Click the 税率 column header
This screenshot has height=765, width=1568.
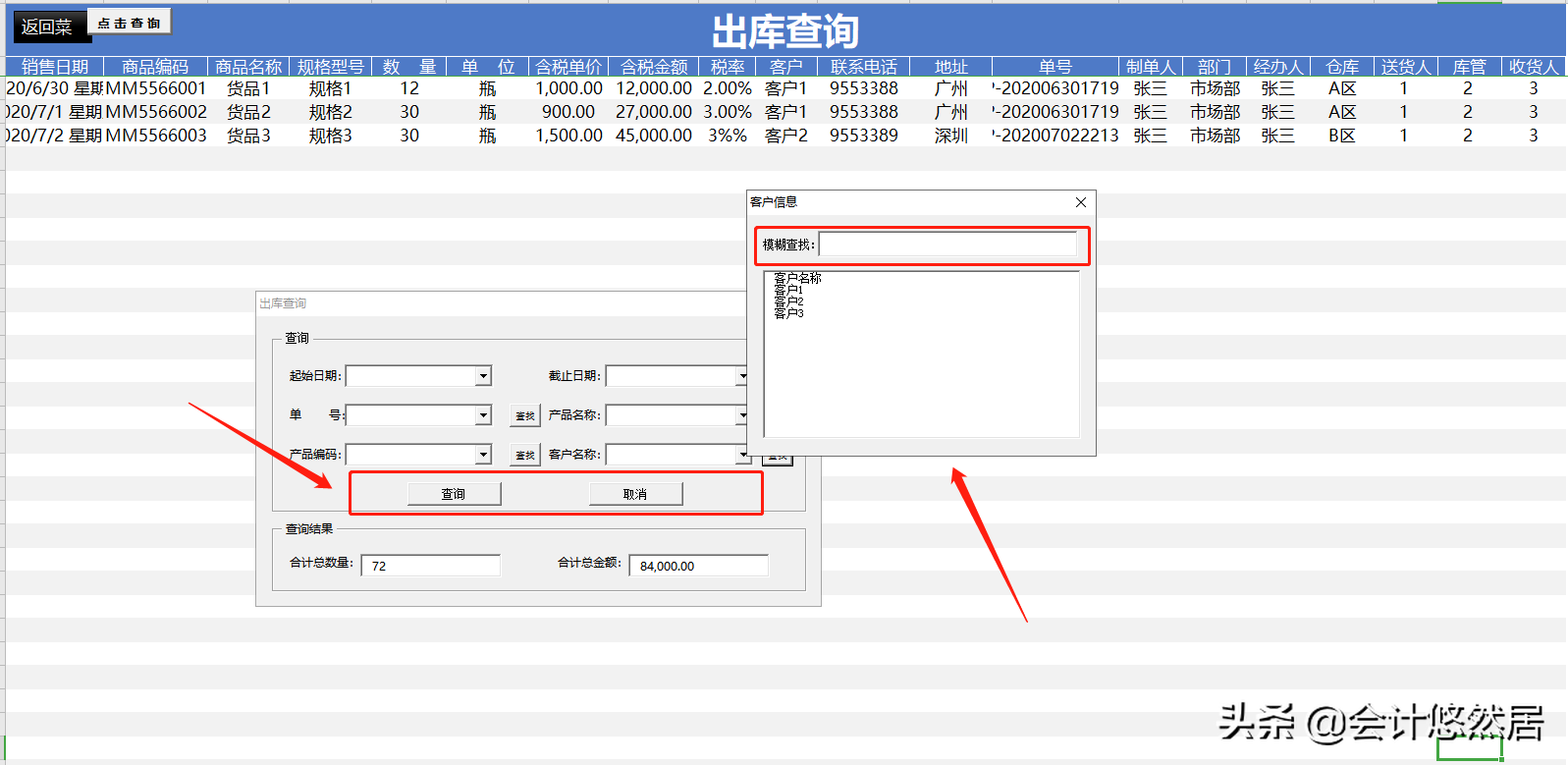[x=728, y=67]
